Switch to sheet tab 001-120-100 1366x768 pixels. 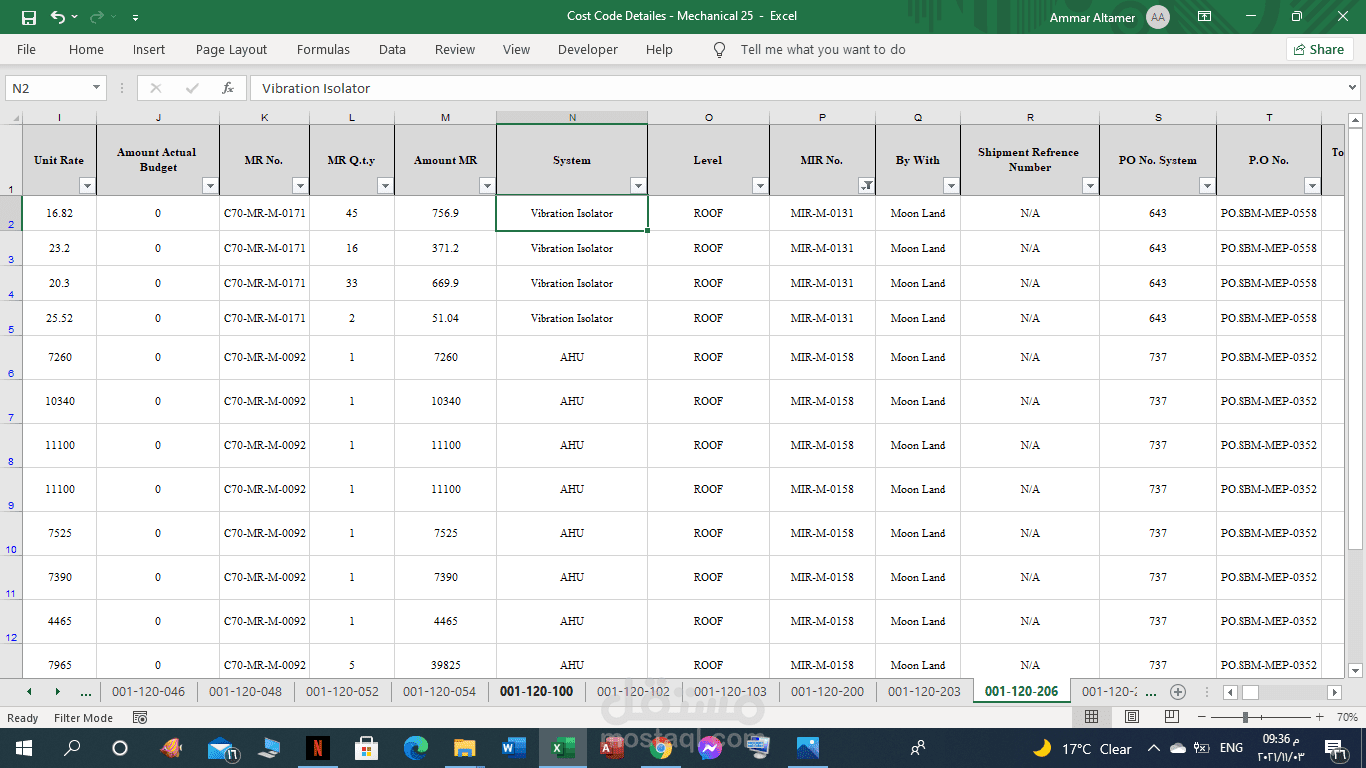click(536, 692)
